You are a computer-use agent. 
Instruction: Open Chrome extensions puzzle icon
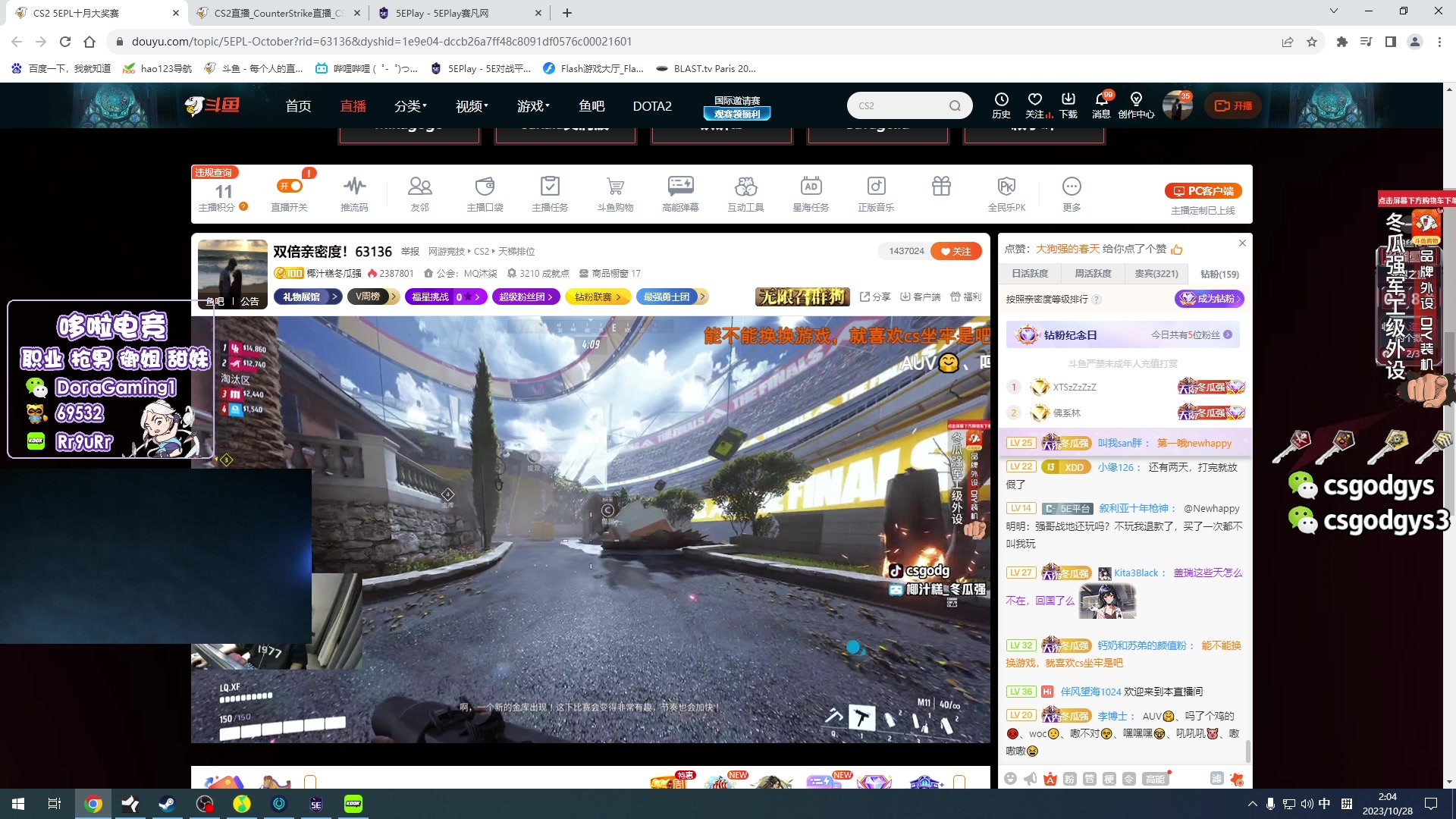tap(1342, 42)
